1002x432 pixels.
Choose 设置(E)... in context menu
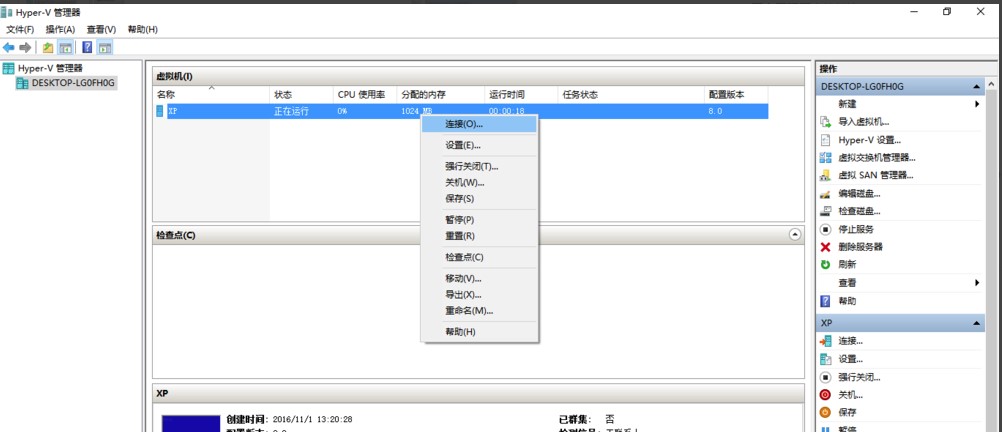point(479,145)
